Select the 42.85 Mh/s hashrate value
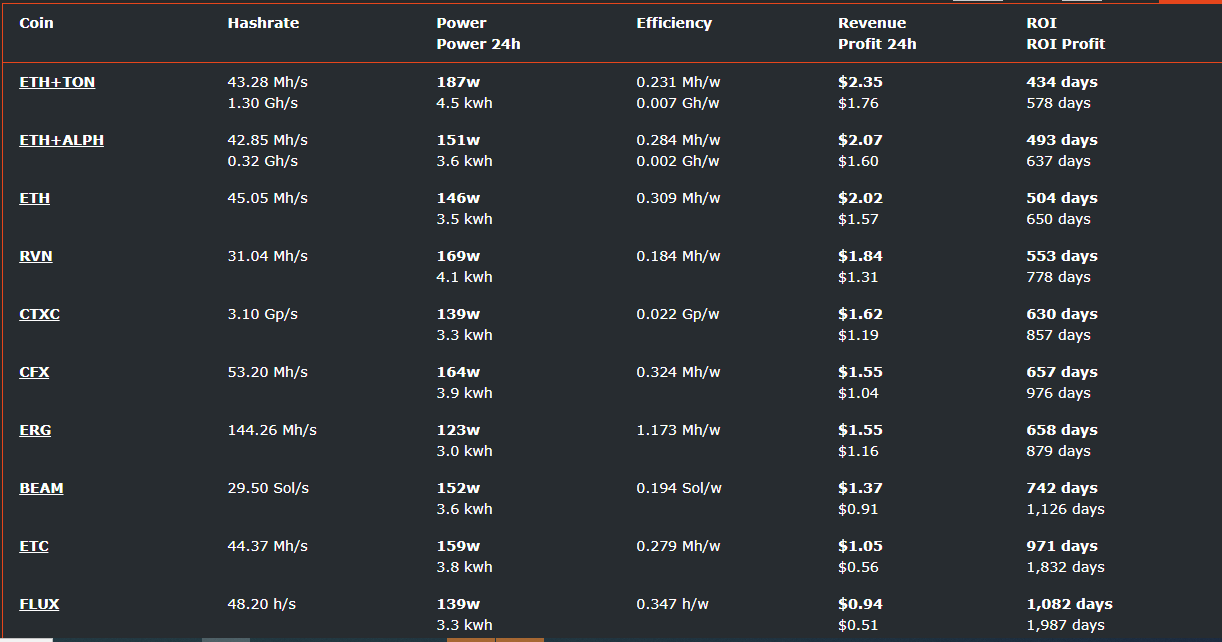1222x642 pixels. [268, 140]
